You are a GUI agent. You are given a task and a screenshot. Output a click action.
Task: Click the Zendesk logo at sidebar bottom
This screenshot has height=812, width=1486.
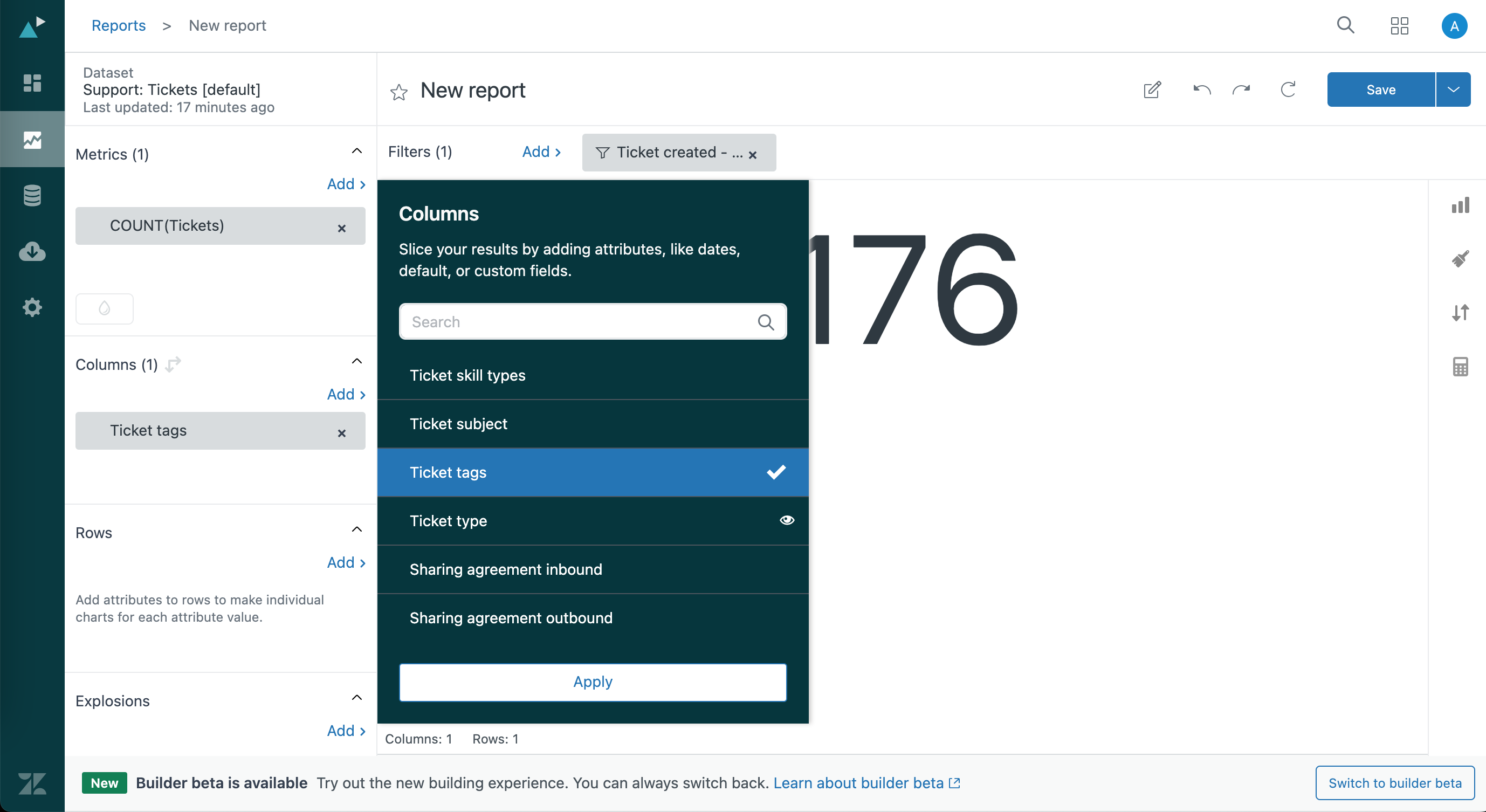[x=32, y=784]
